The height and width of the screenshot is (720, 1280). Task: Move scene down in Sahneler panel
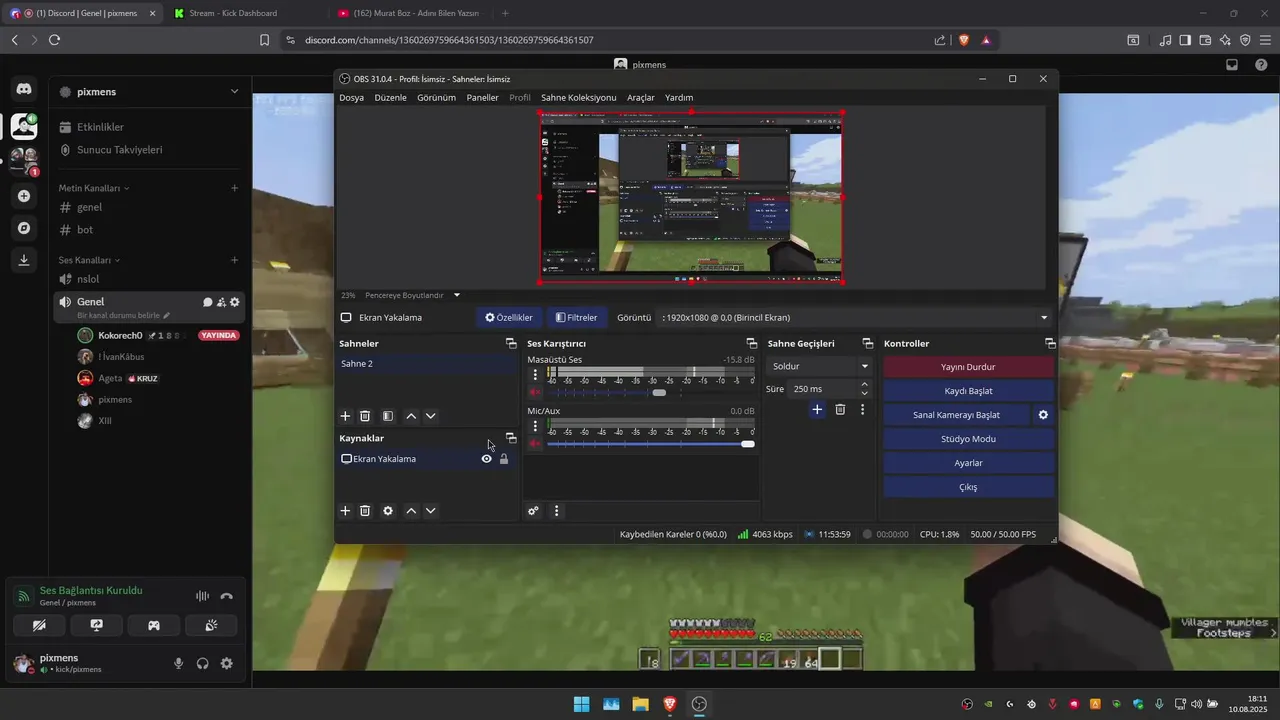pos(431,416)
